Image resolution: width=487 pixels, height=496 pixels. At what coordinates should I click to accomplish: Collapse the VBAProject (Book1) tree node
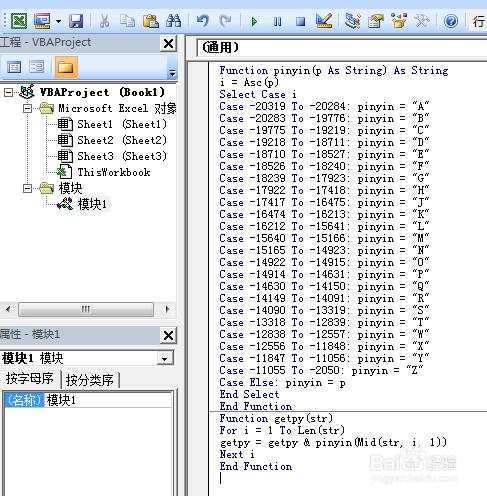(x=8, y=92)
